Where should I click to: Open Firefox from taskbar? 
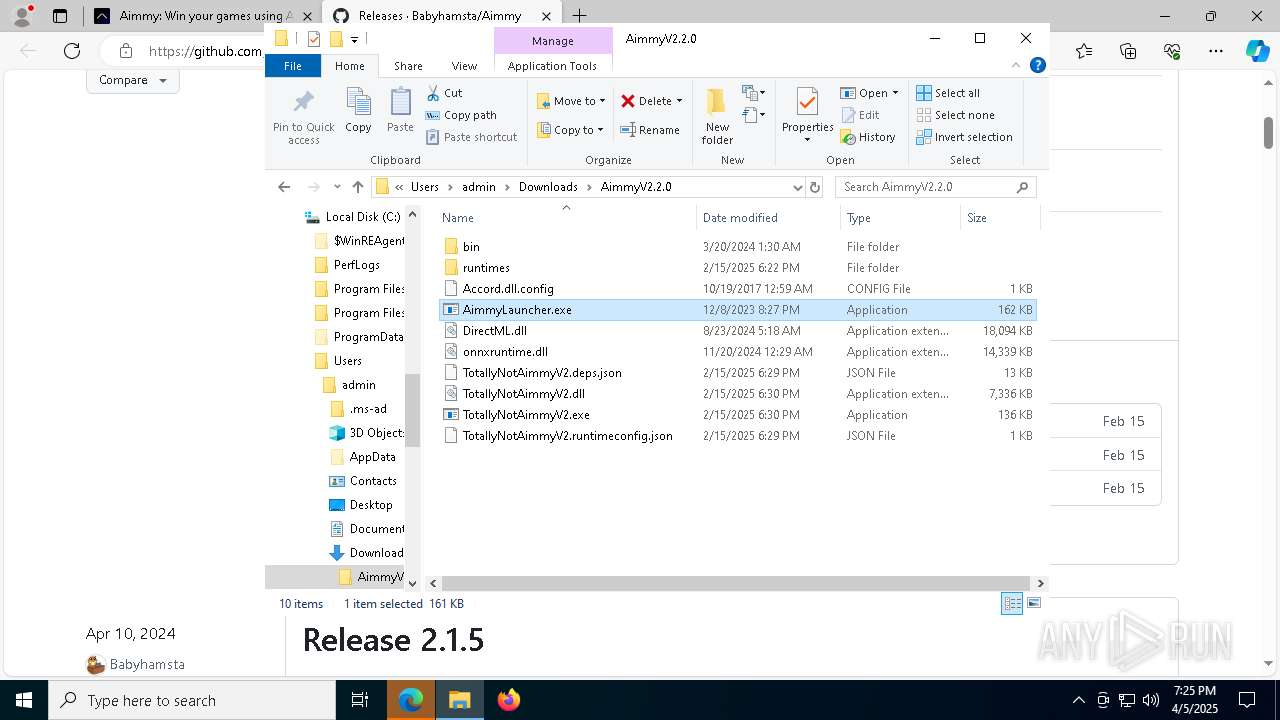pos(508,700)
